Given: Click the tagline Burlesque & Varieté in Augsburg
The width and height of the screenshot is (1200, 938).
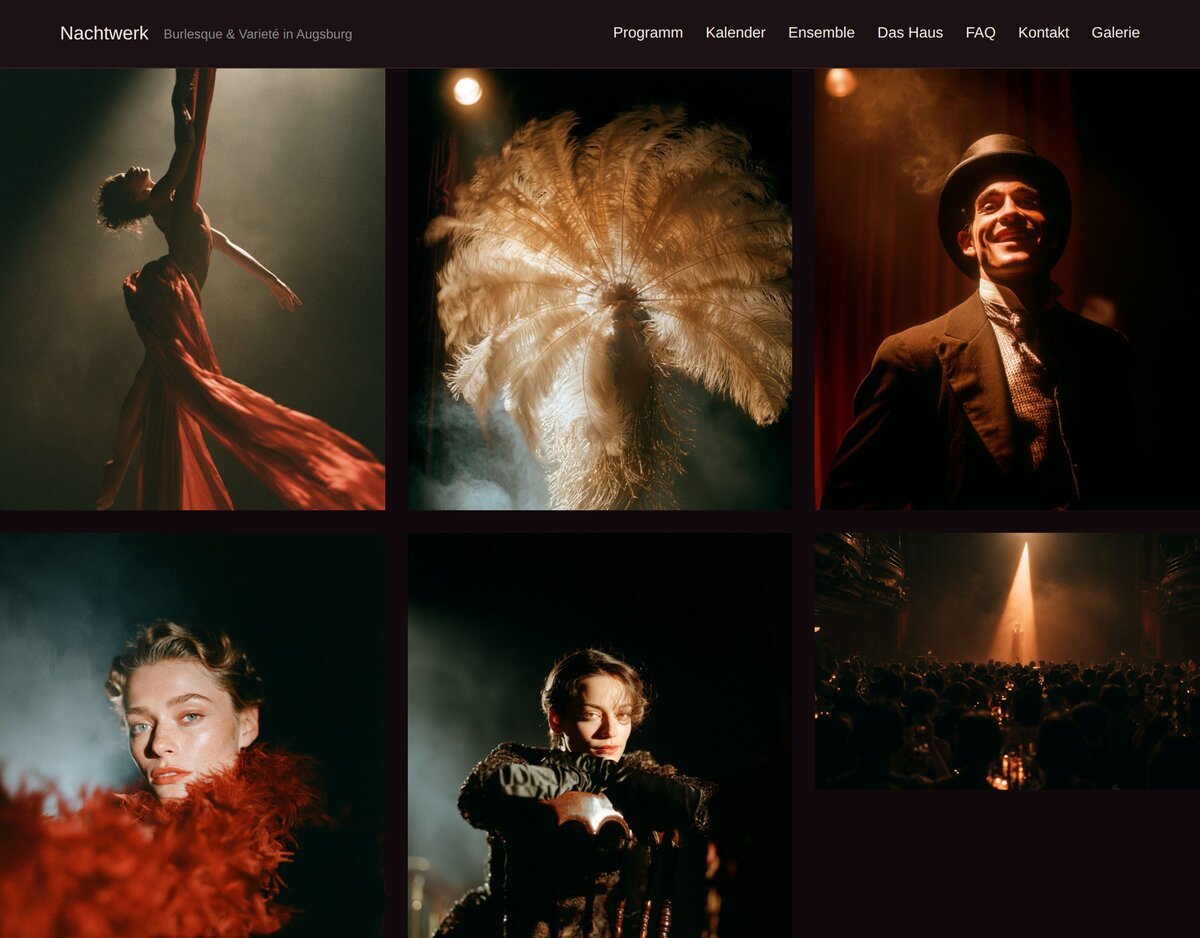Looking at the screenshot, I should (x=258, y=34).
